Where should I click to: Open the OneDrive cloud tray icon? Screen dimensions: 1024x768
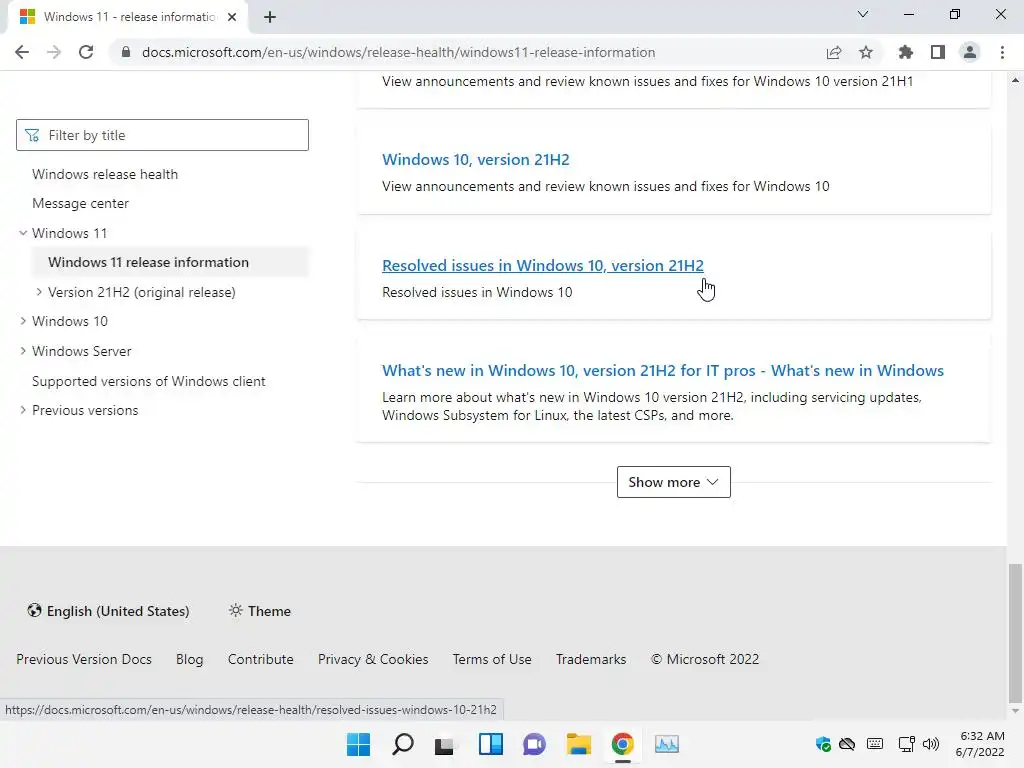[x=847, y=744]
